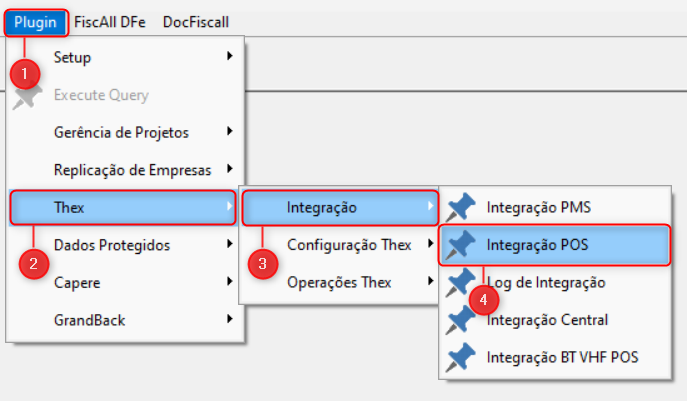
Task: Click the pin icon beside Log de Integração
Action: click(461, 282)
